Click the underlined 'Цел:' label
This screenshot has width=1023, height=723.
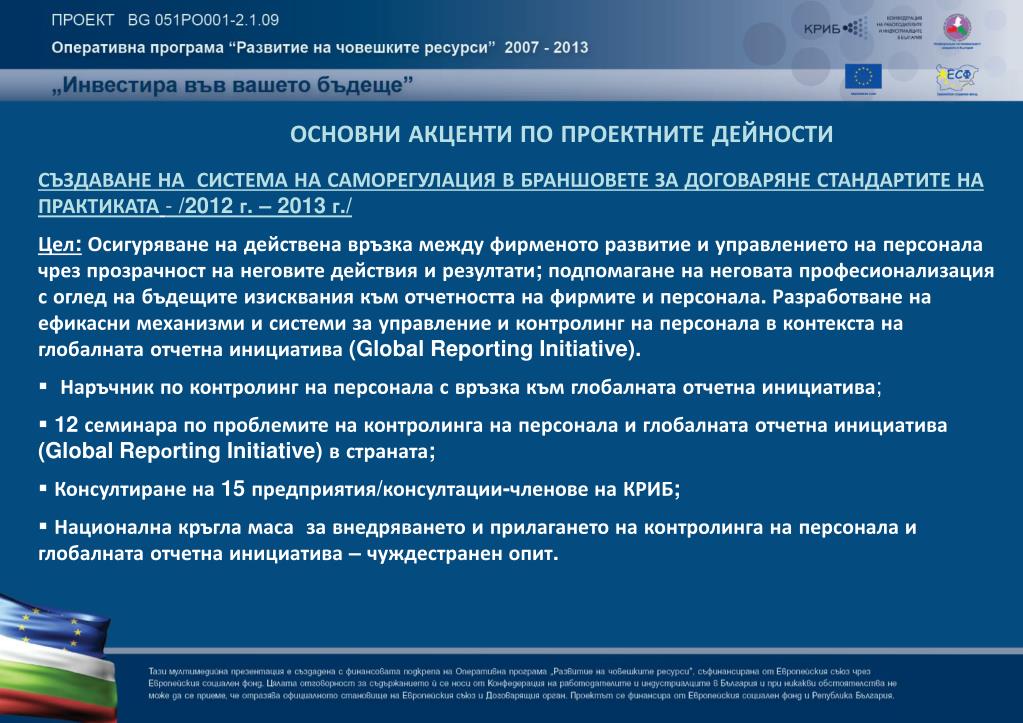(x=59, y=245)
